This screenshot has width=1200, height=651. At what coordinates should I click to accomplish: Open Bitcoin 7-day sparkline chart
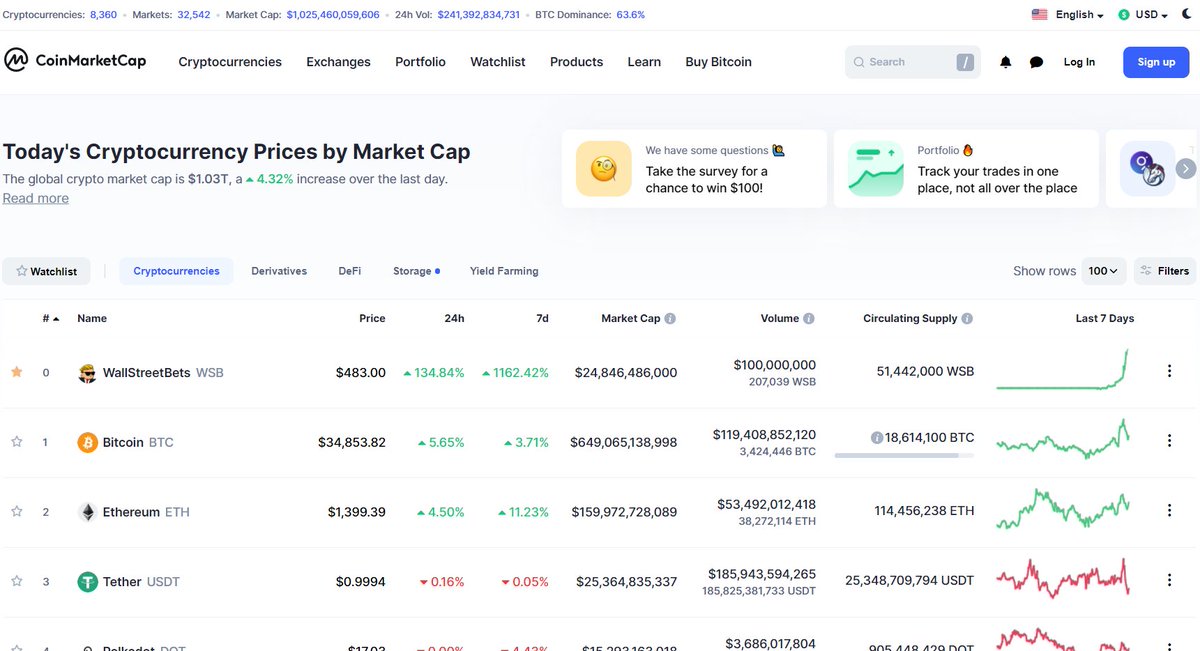pos(1062,439)
